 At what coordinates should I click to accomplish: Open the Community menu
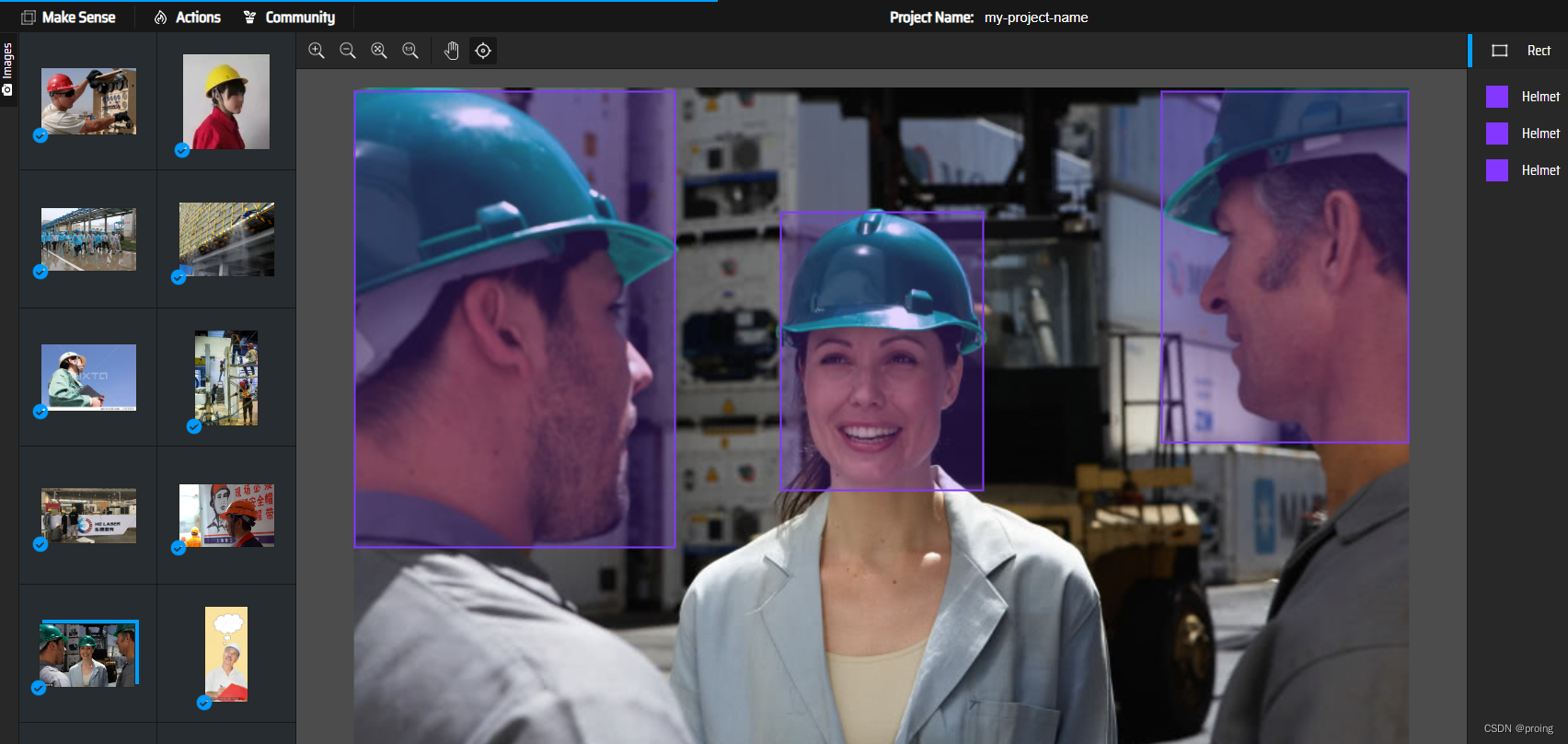coord(289,17)
